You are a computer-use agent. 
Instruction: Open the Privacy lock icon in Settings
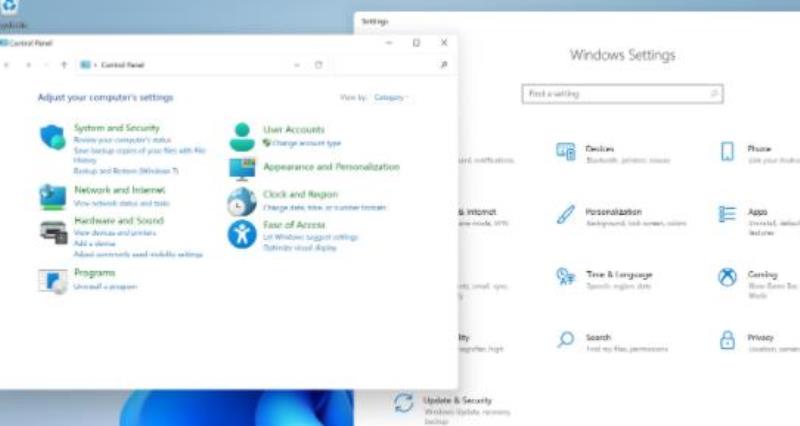point(728,340)
